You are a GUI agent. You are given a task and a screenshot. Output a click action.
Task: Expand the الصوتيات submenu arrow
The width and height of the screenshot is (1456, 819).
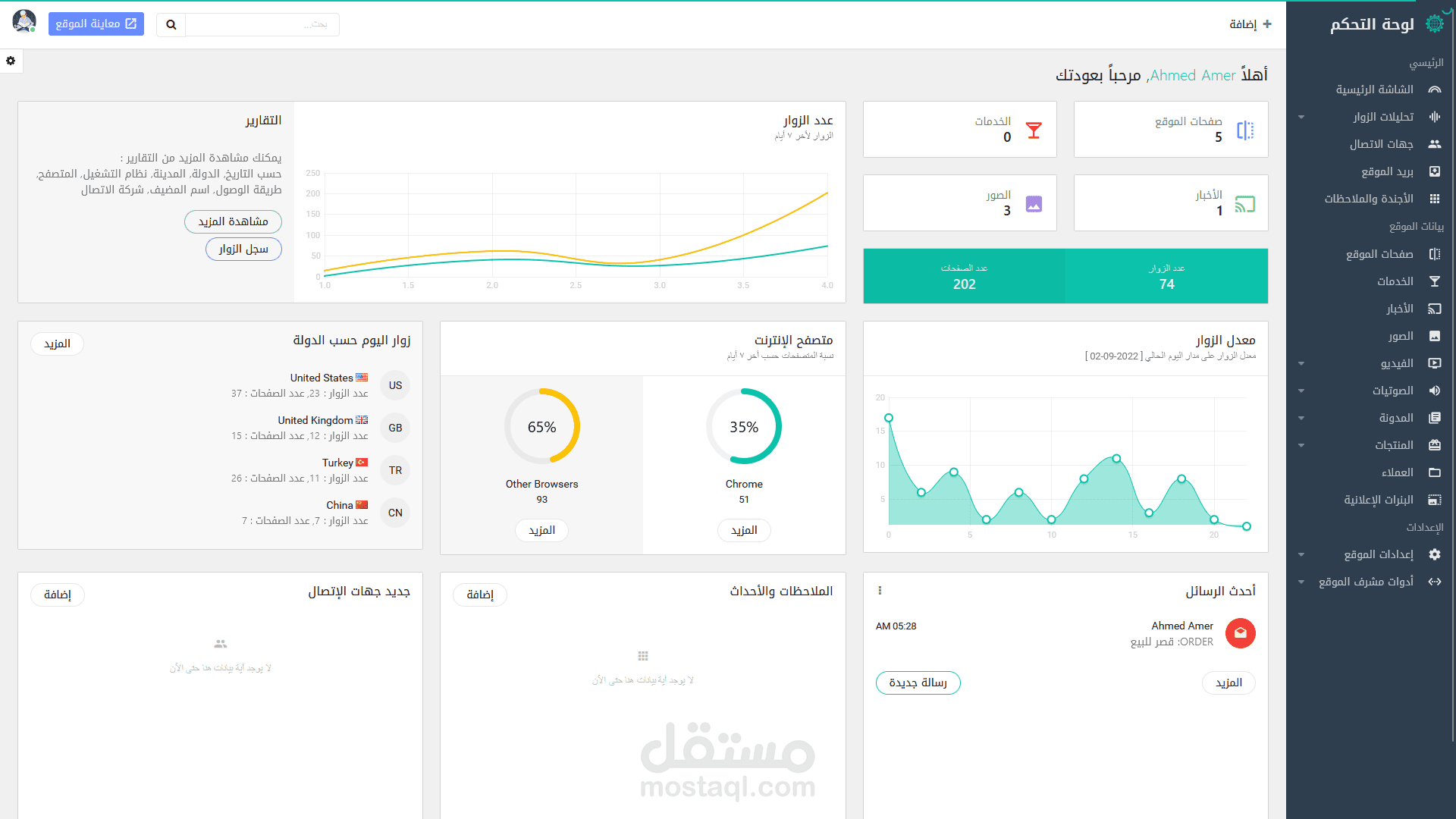tap(1301, 391)
